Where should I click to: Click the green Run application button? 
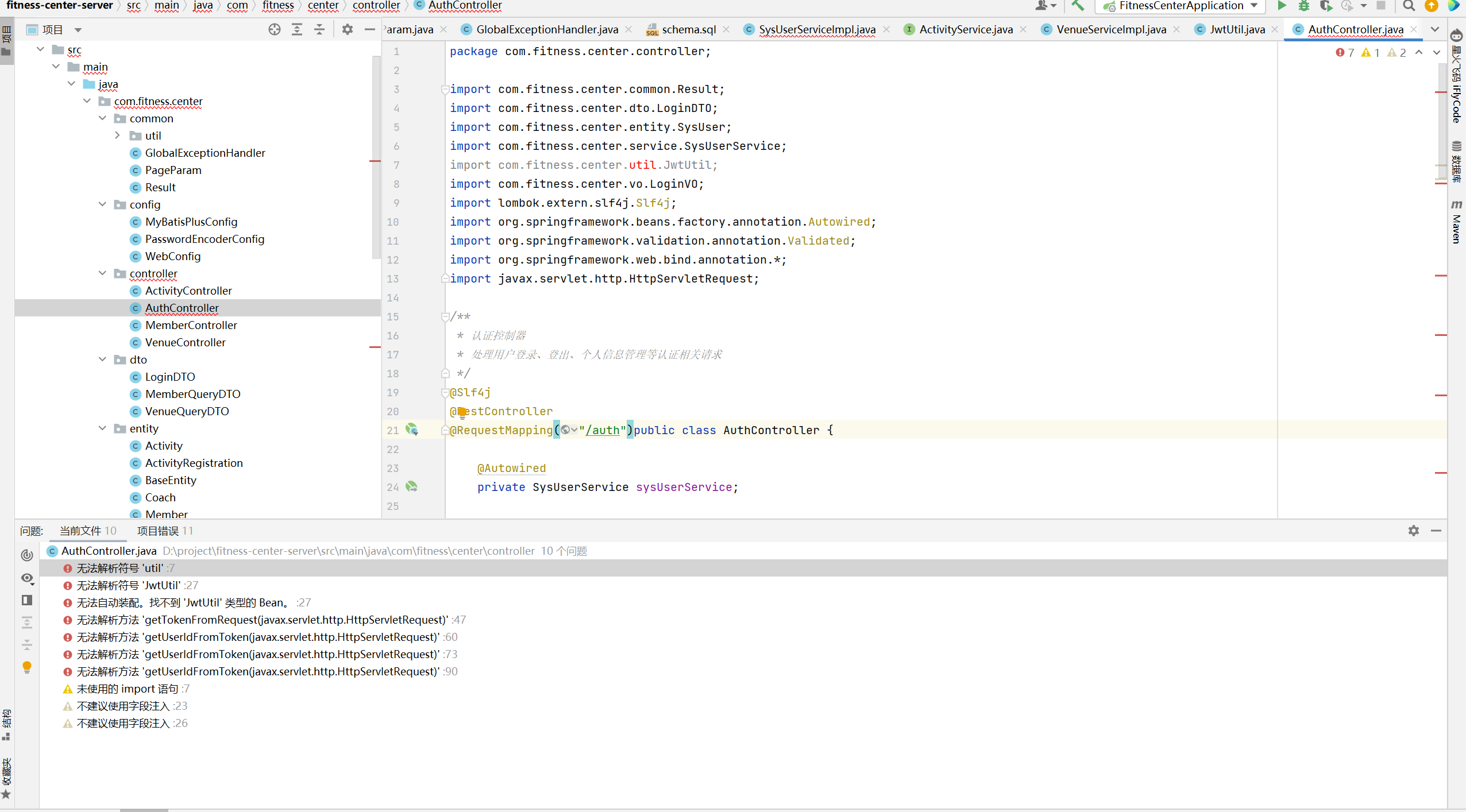(x=1282, y=6)
